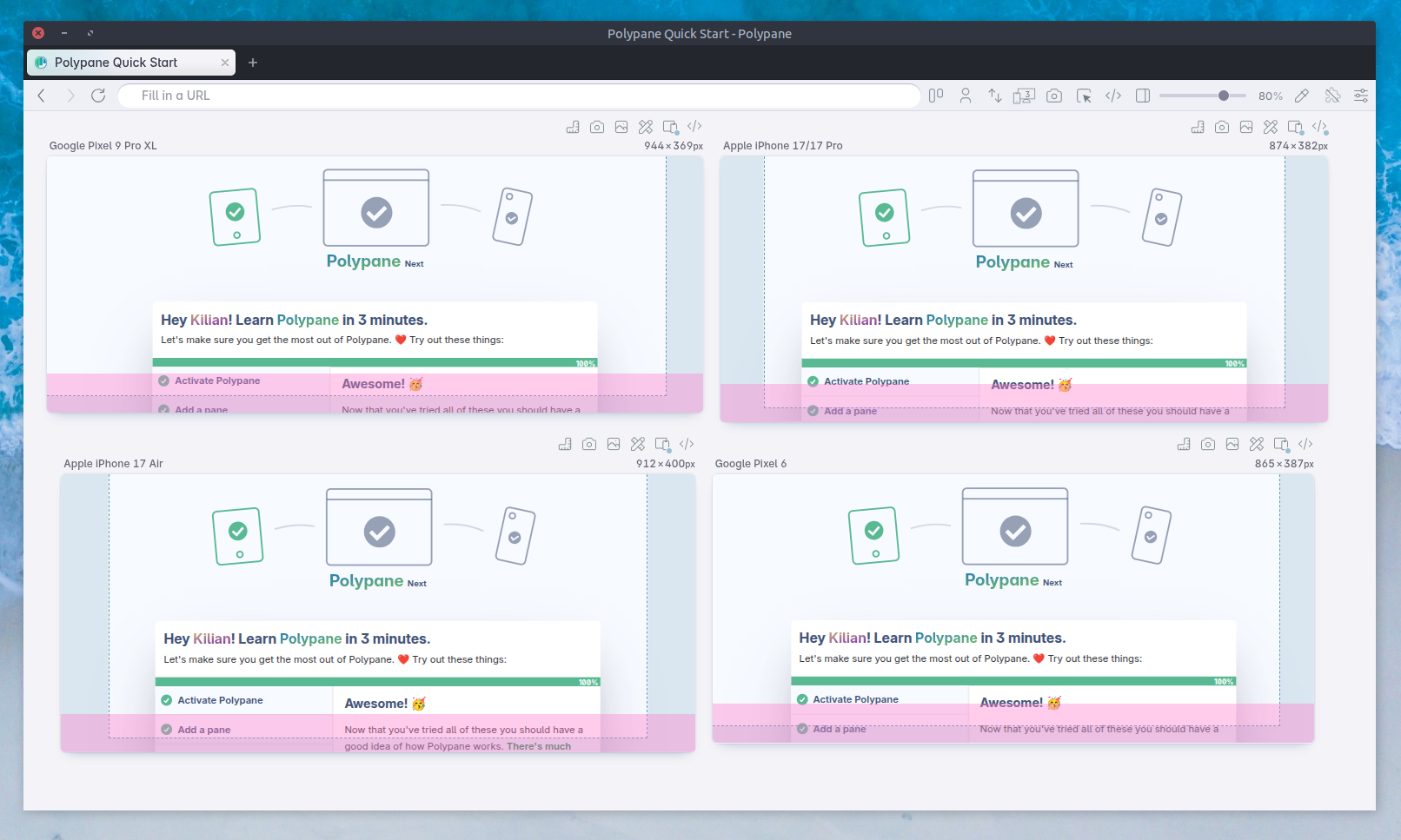Activate the element inspect cursor tool
This screenshot has height=840, width=1401.
click(x=1084, y=96)
